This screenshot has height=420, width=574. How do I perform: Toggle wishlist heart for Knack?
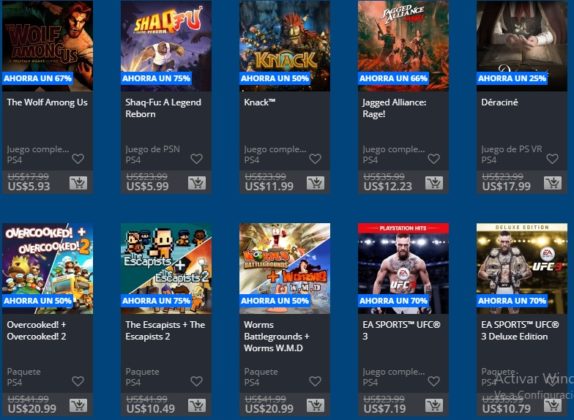[315, 159]
